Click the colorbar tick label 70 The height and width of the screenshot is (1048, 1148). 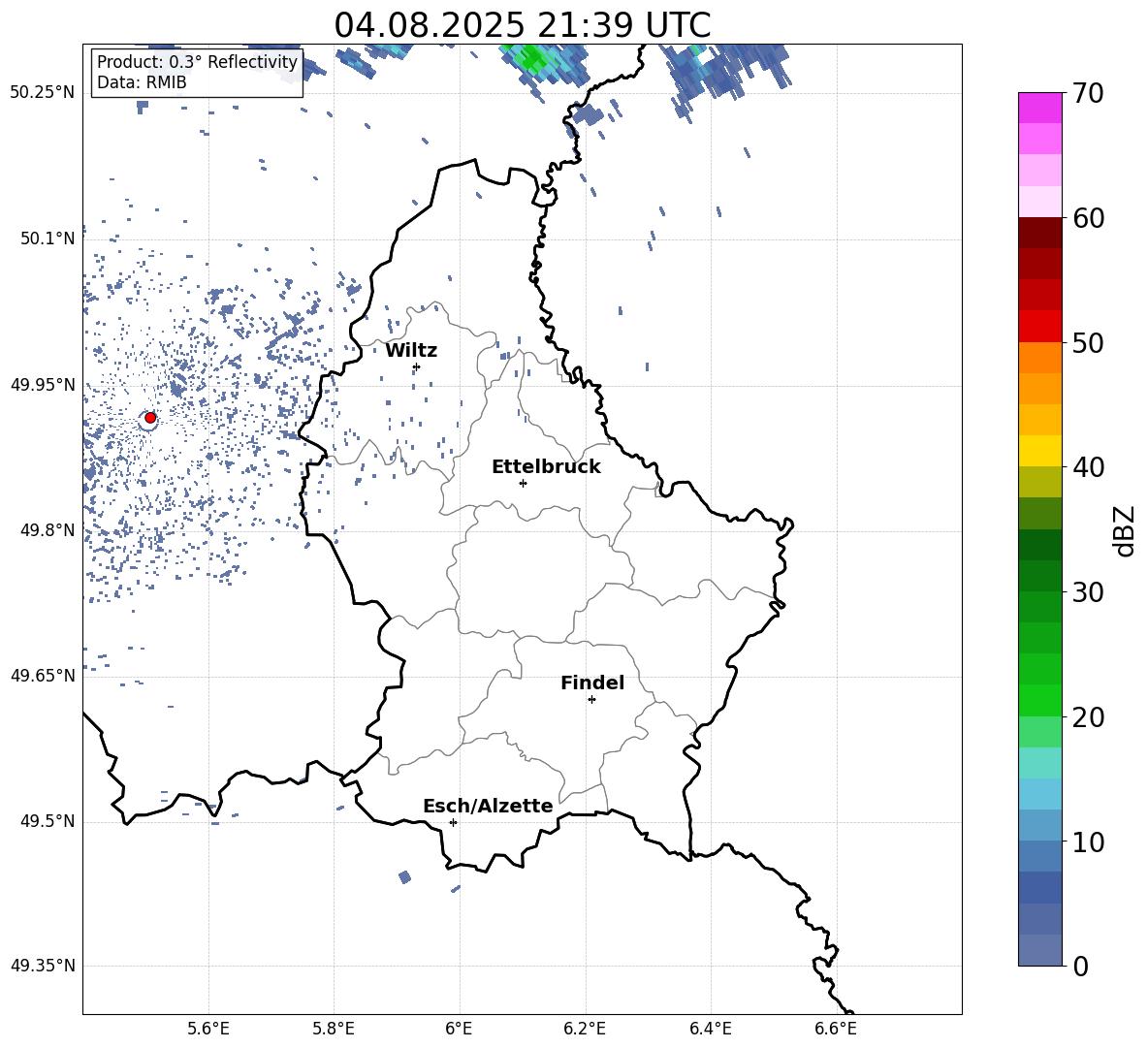click(x=1088, y=94)
